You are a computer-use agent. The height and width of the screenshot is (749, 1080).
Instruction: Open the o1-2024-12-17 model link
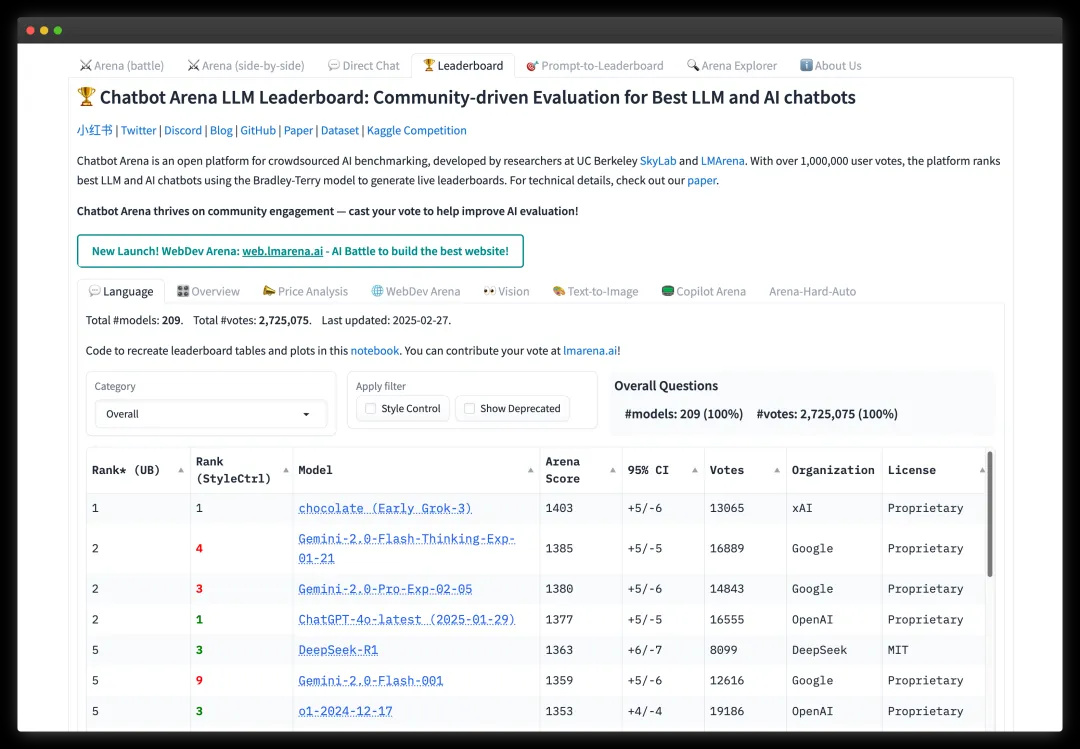click(x=345, y=710)
